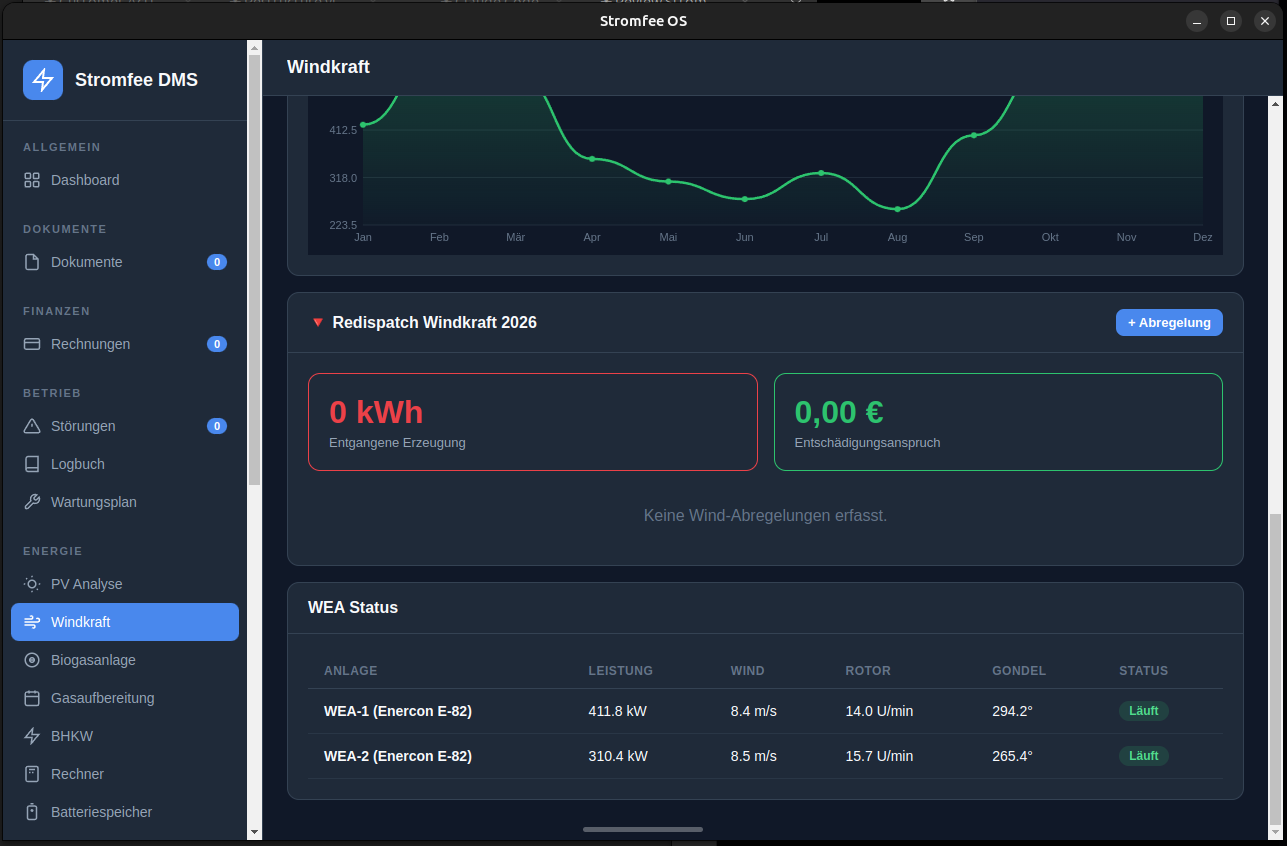Screen dimensions: 1287x846
Task: Collapse the Redispatch Windkraft 2026 triangle
Action: (318, 323)
